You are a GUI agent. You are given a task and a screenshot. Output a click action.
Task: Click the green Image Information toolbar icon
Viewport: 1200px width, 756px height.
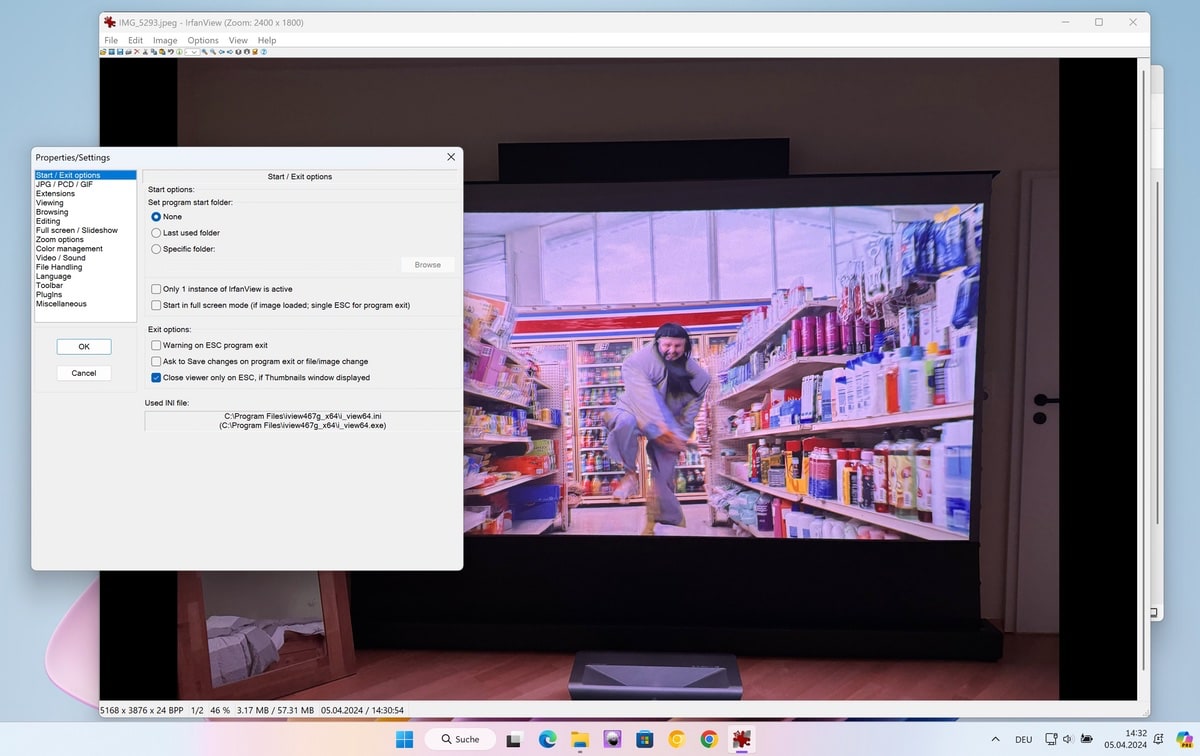click(179, 51)
